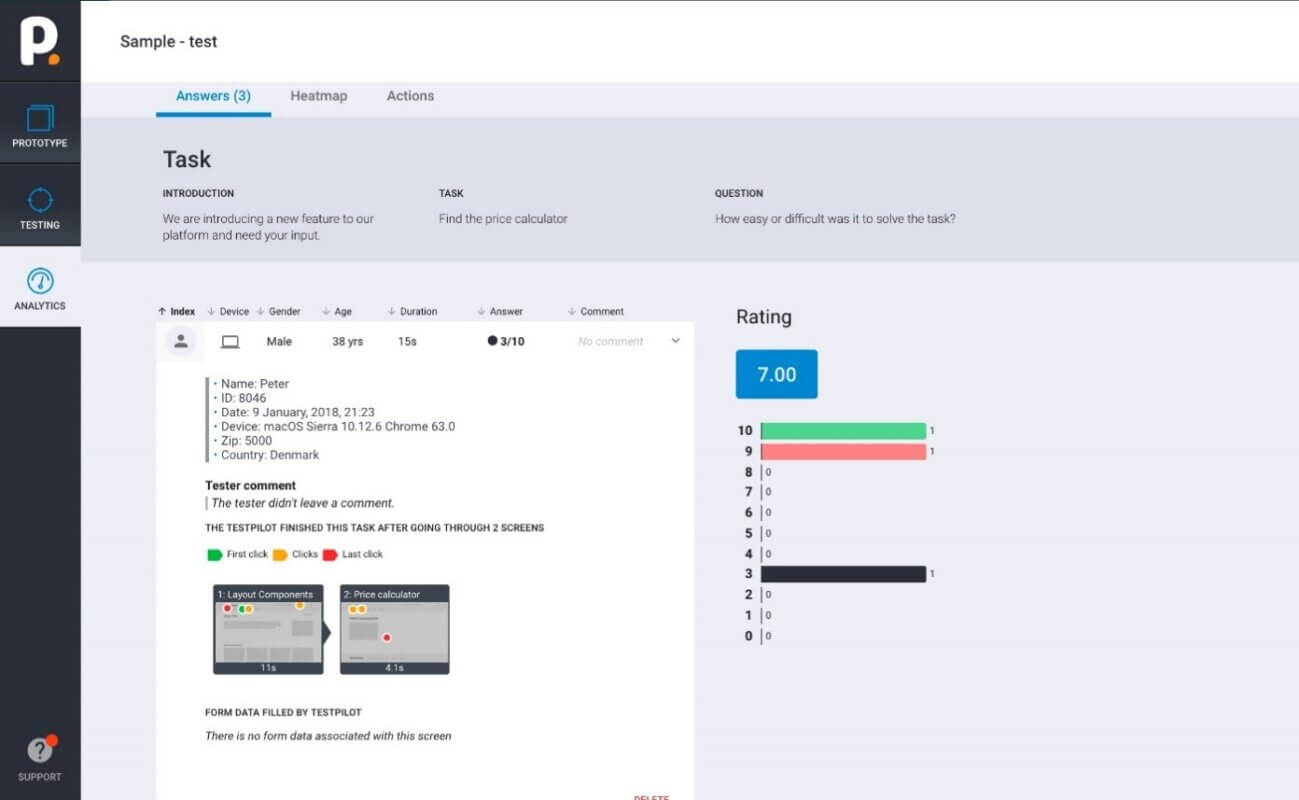This screenshot has width=1299, height=800.
Task: Sort answers by Duration column
Action: tap(412, 311)
